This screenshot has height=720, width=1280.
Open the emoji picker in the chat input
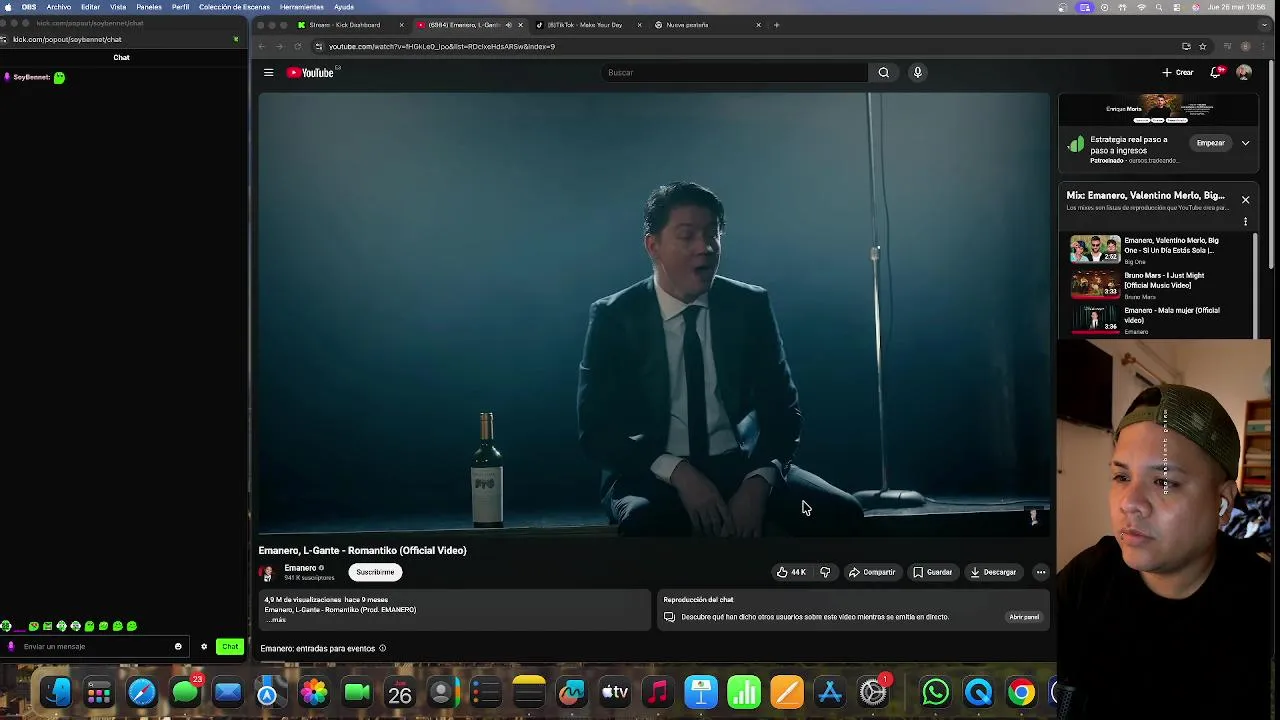coord(178,646)
